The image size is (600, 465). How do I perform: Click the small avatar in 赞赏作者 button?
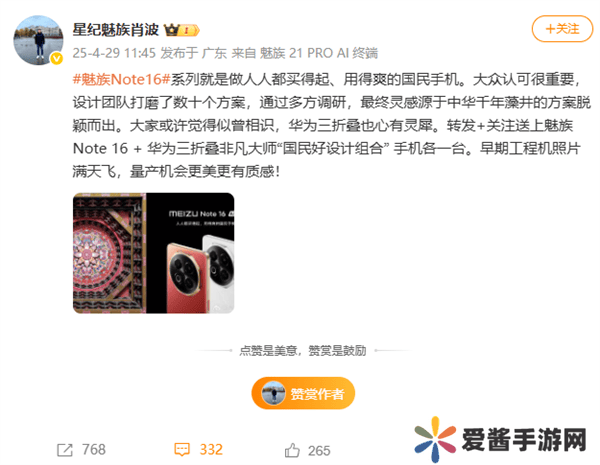pos(273,393)
